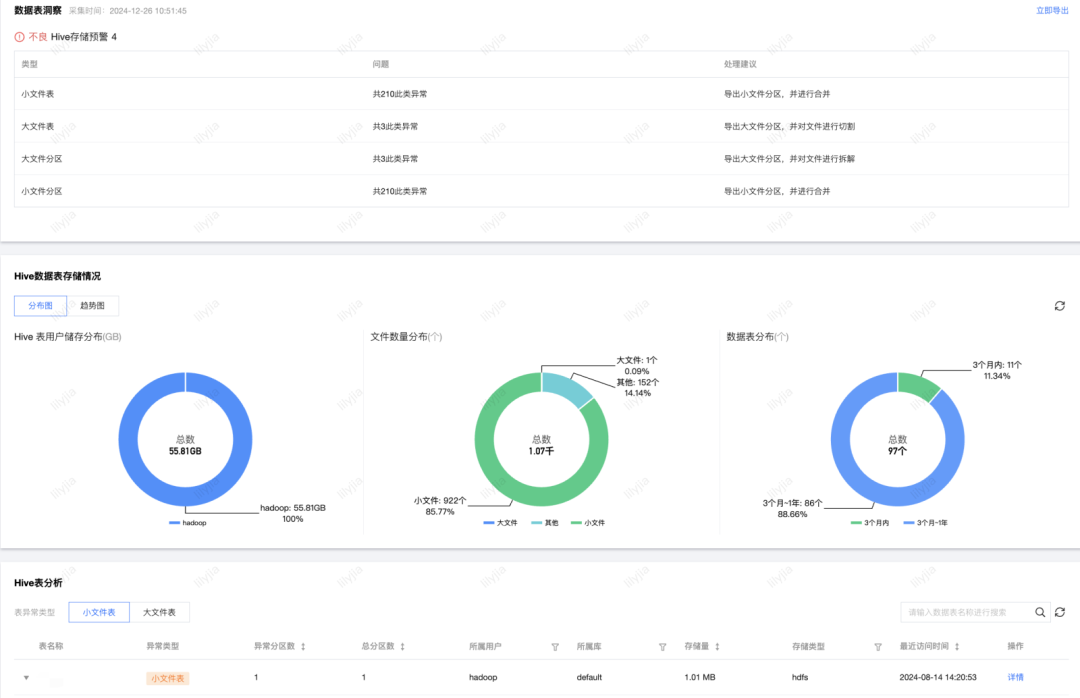The height and width of the screenshot is (698, 1080).
Task: Sort by 最近访问时间 column
Action: [x=957, y=646]
